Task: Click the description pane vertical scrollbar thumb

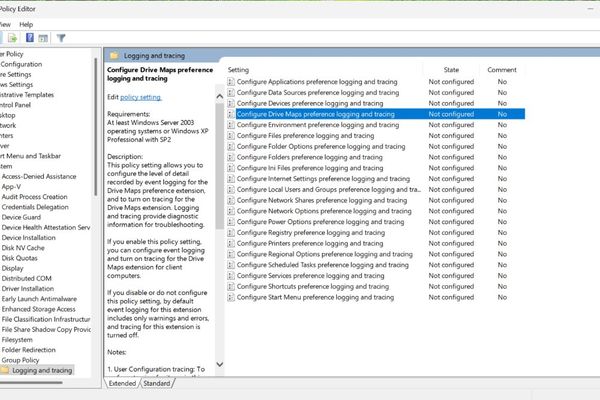Action: click(220, 166)
